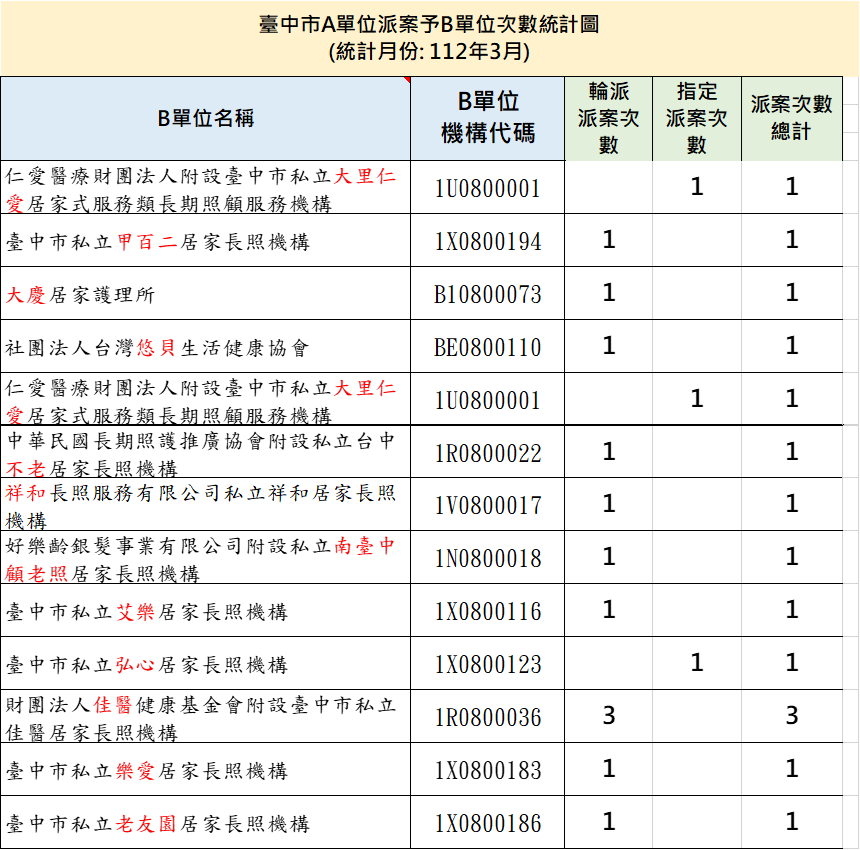860x850 pixels.
Task: Select the title '臺中市A單位派案予B單位次數統計圖'
Action: (429, 25)
